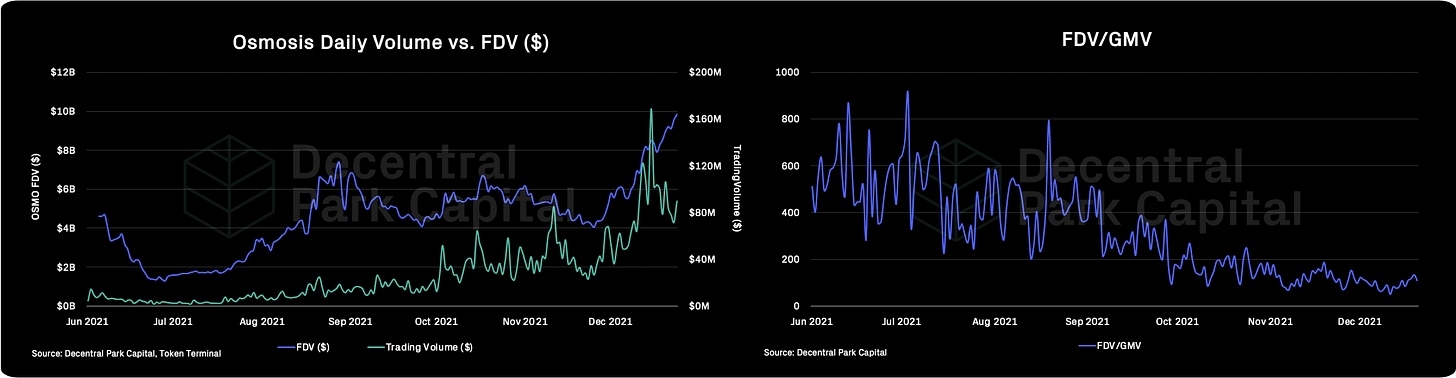Pick 'Oct 2021' on the Osmosis Volume chart

coord(436,321)
